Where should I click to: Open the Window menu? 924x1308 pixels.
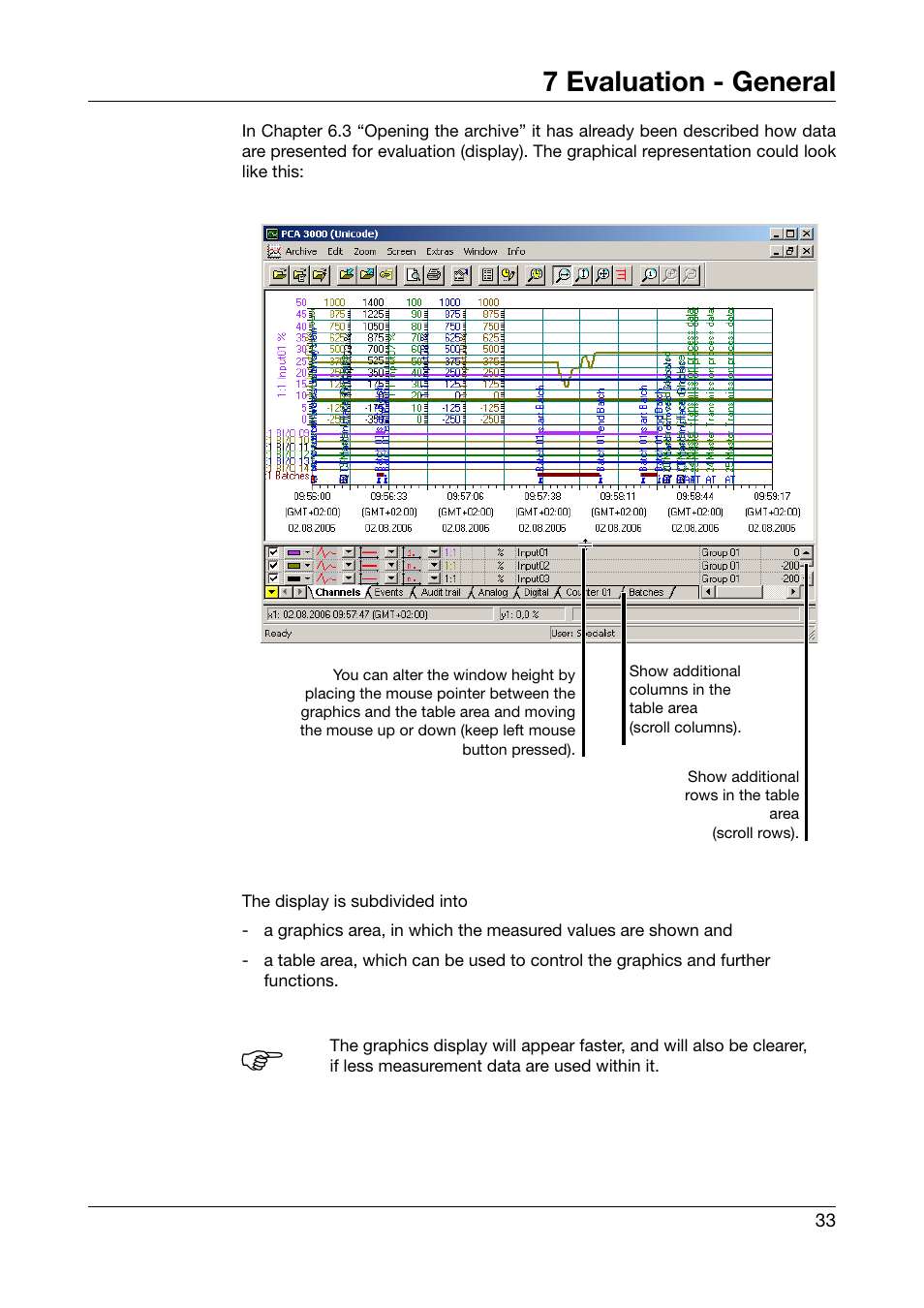(x=480, y=251)
